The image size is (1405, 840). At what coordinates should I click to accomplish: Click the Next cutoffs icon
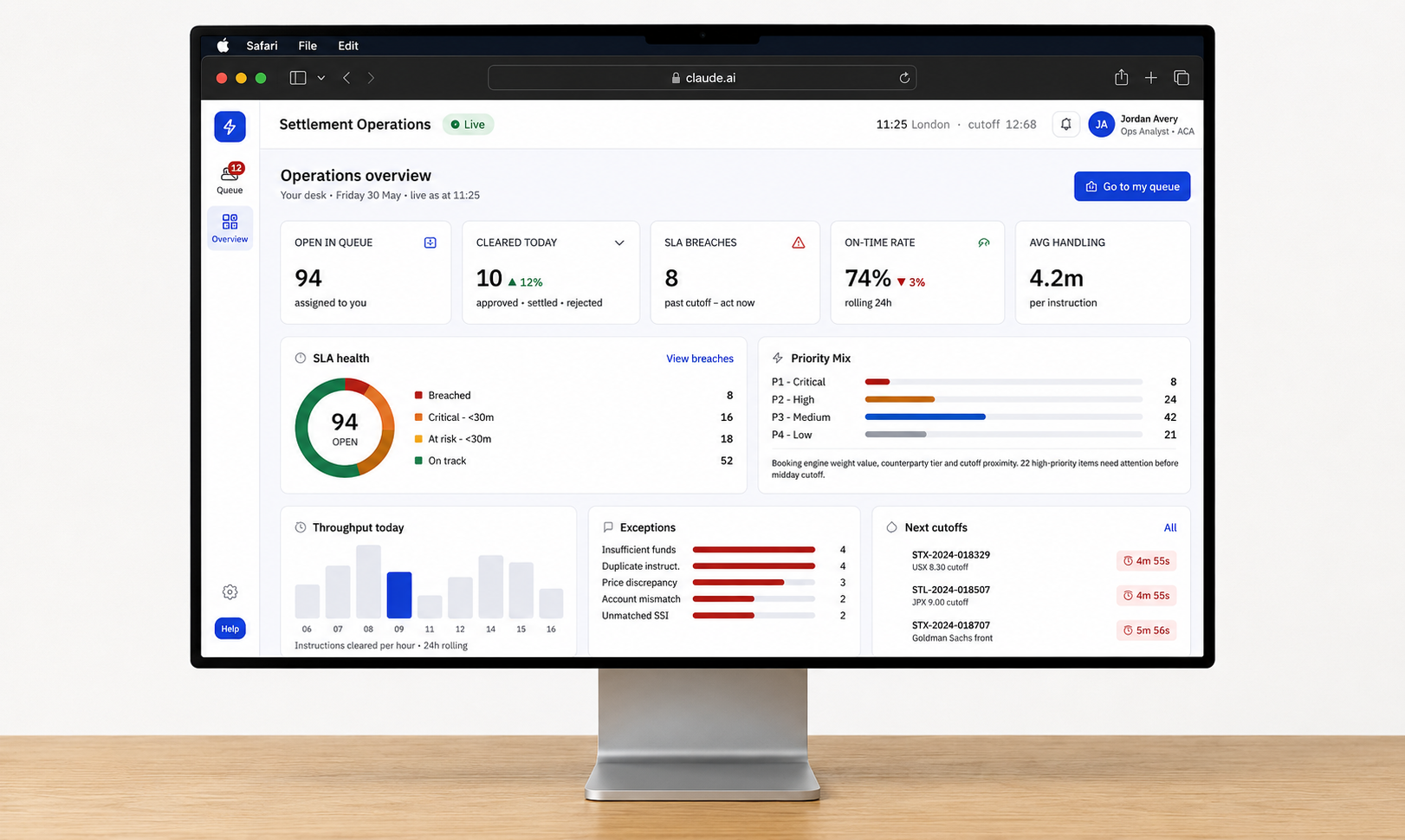click(x=891, y=527)
